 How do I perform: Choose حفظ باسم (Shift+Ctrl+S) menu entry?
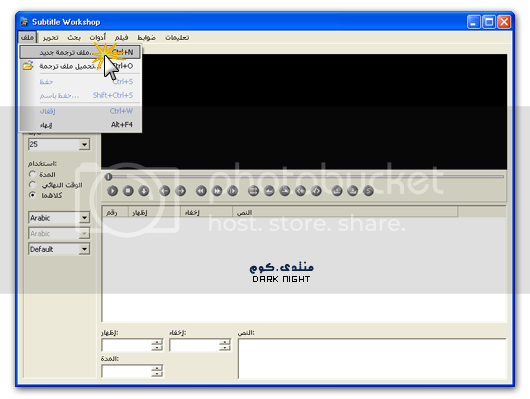coord(80,95)
